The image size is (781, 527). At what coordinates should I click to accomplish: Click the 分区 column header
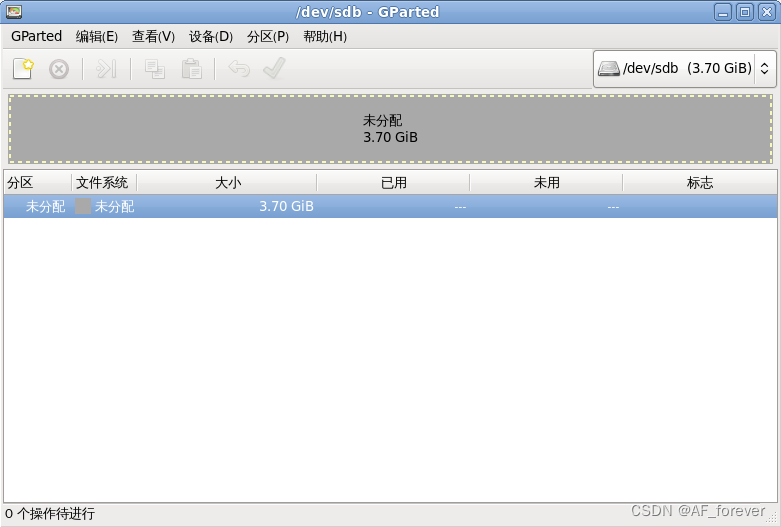click(x=38, y=182)
